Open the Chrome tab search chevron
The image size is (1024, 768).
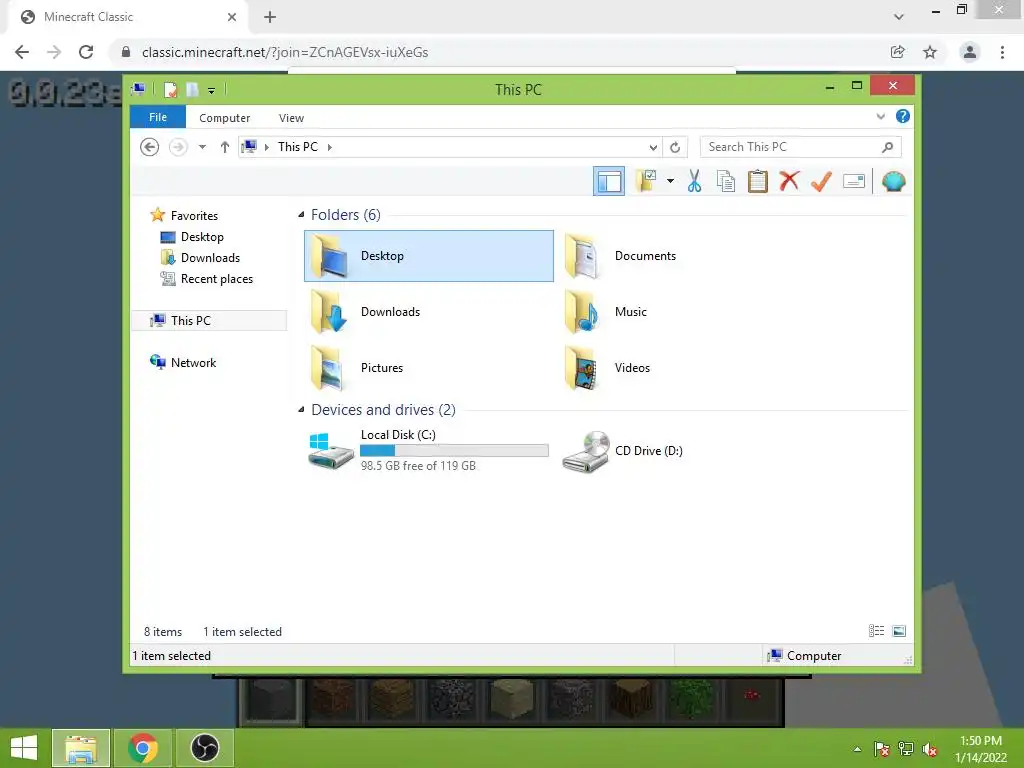point(899,17)
